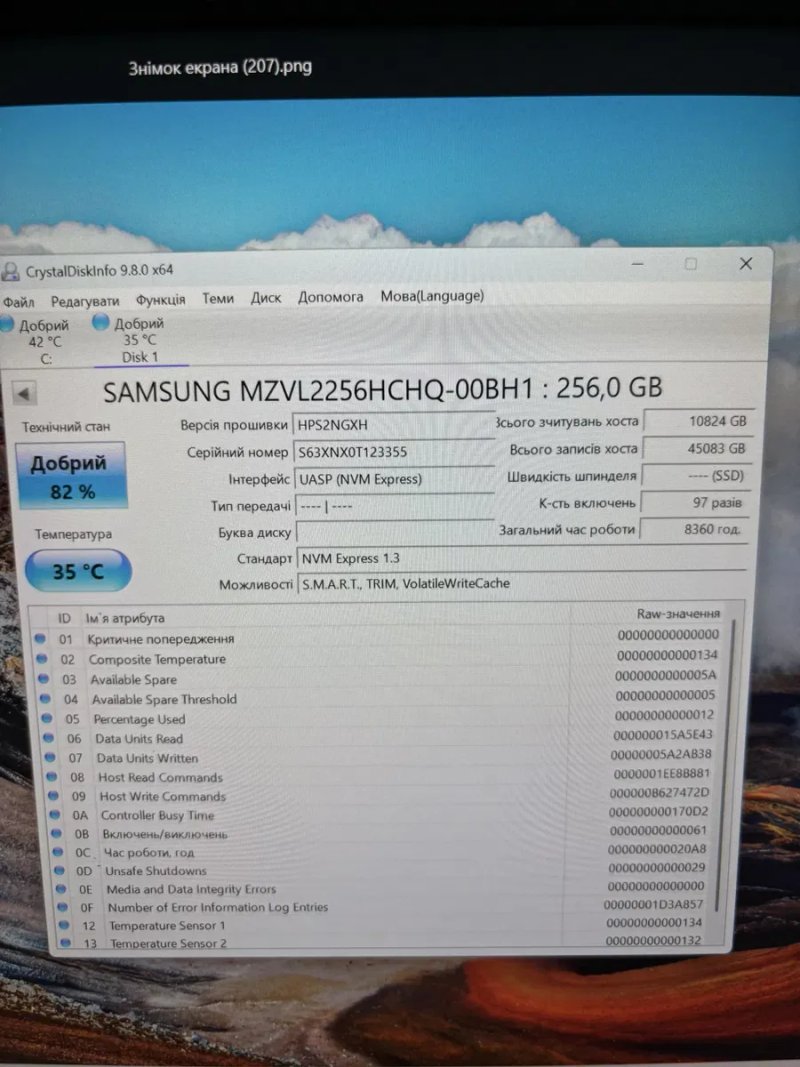The width and height of the screenshot is (800, 1067).
Task: Click the NVM Express 1.3 standard field
Action: tap(522, 559)
